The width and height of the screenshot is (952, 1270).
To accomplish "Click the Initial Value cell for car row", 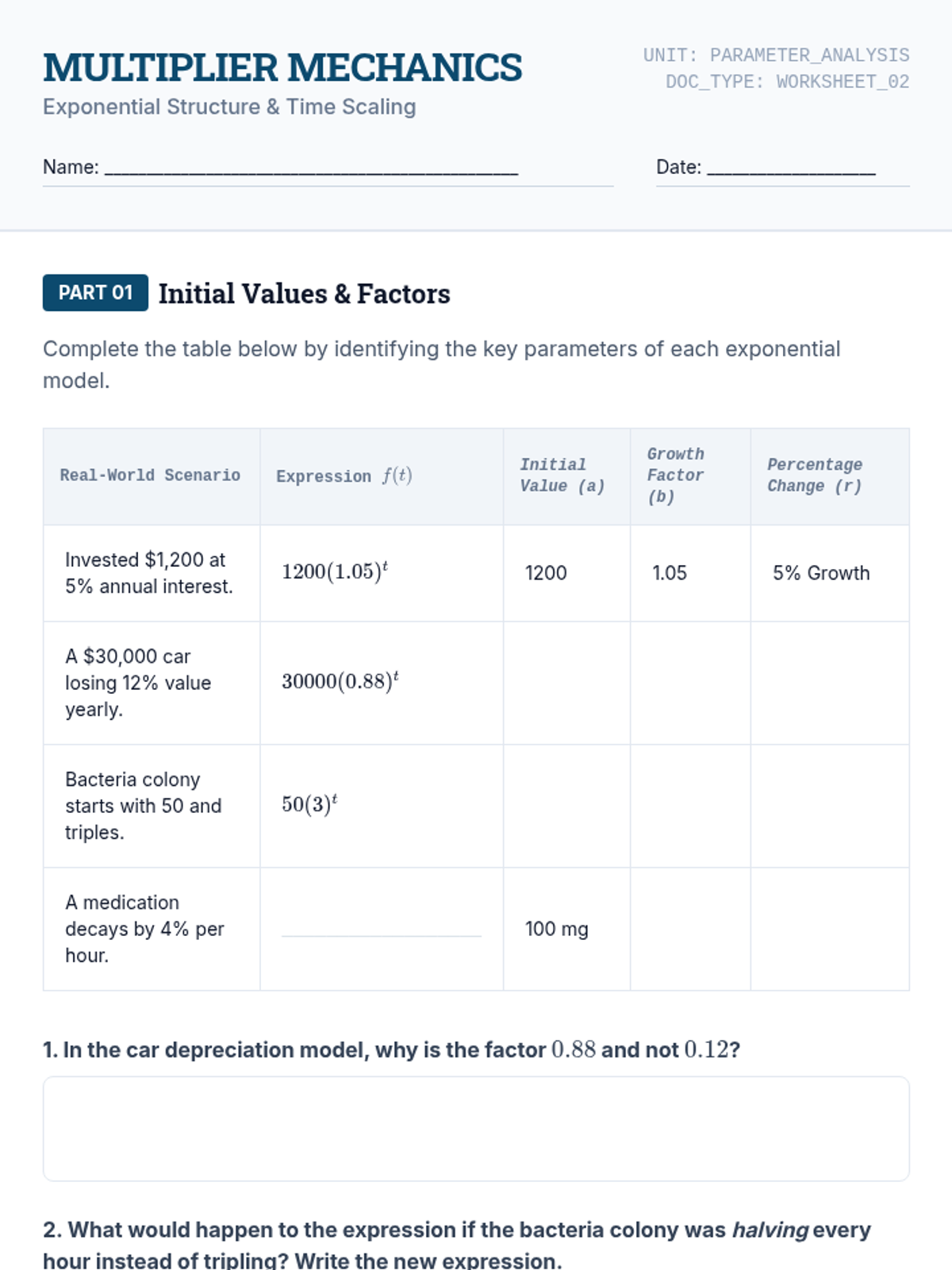I will [x=566, y=683].
